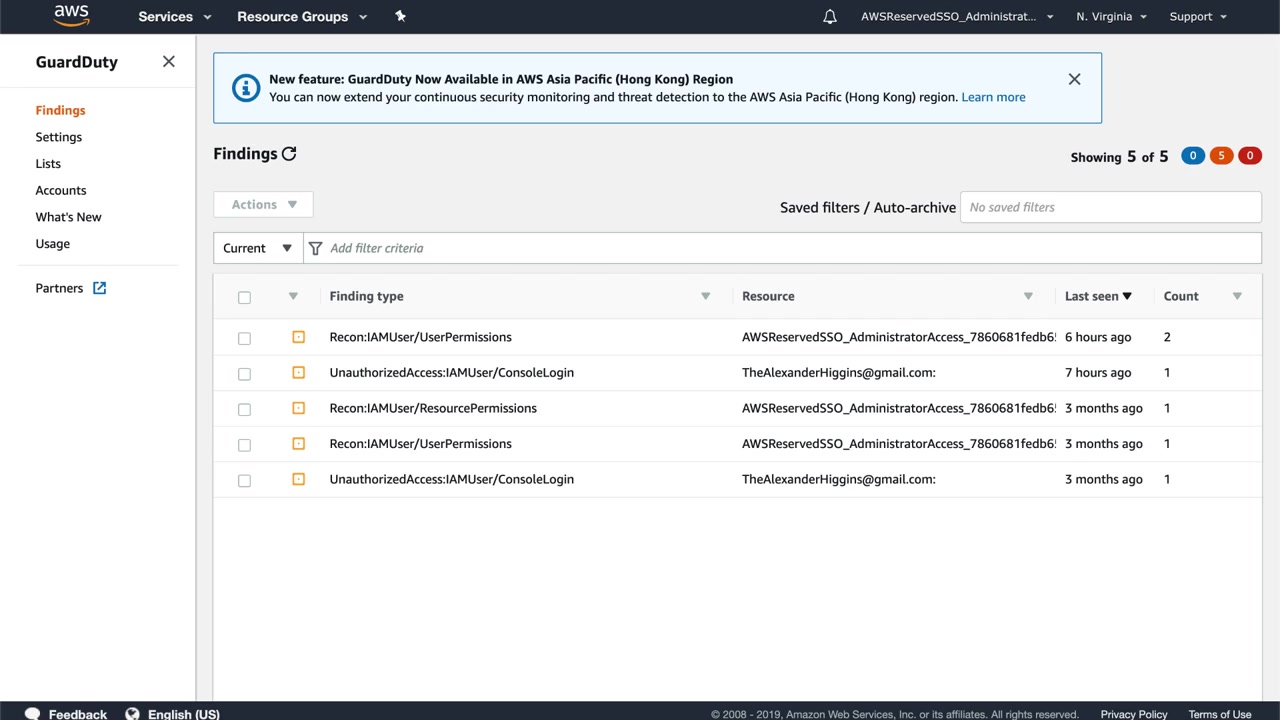
Task: Click the medium severity icon for Recon:IAMUser/ResourcePermissions
Action: tap(298, 408)
